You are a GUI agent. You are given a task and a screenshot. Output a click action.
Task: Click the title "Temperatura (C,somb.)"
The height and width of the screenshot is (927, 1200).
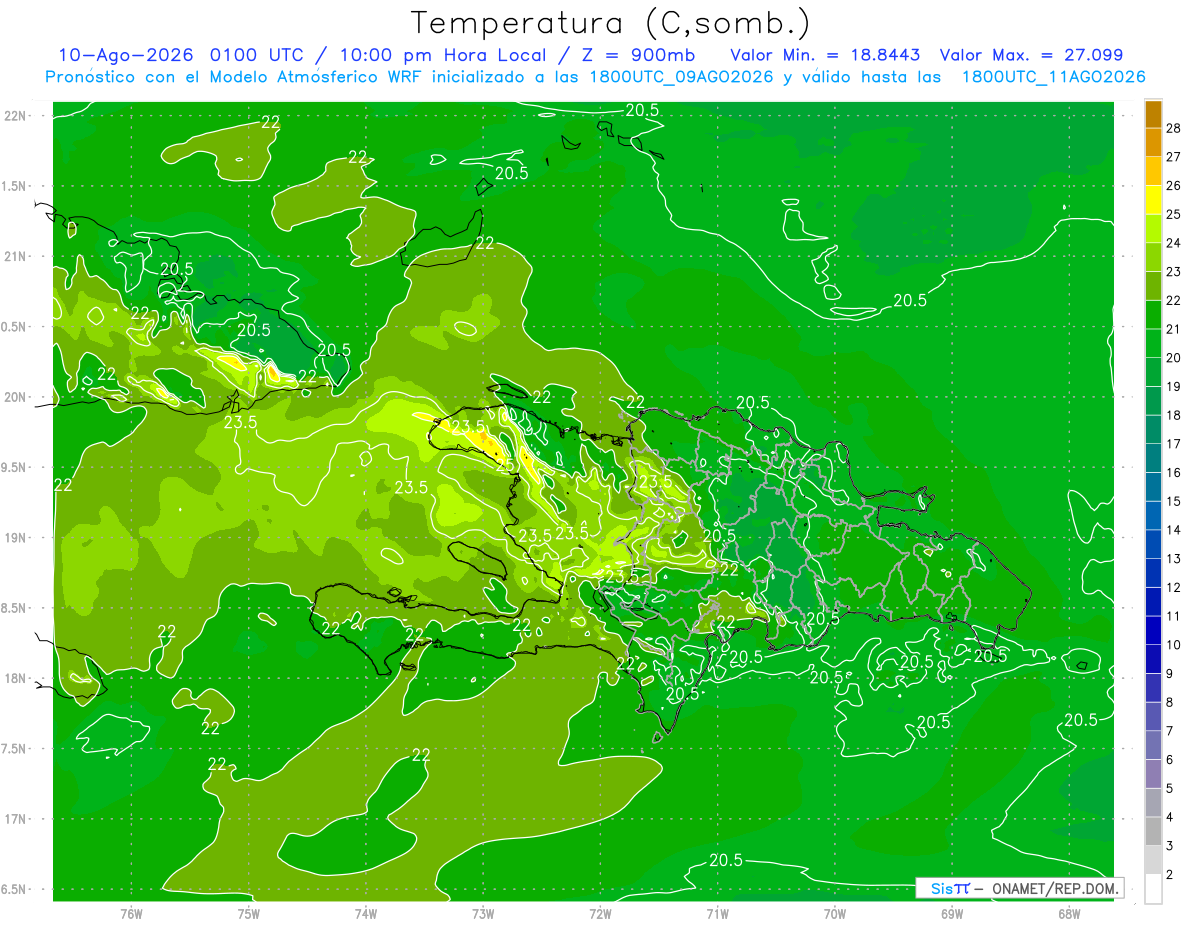point(611,22)
